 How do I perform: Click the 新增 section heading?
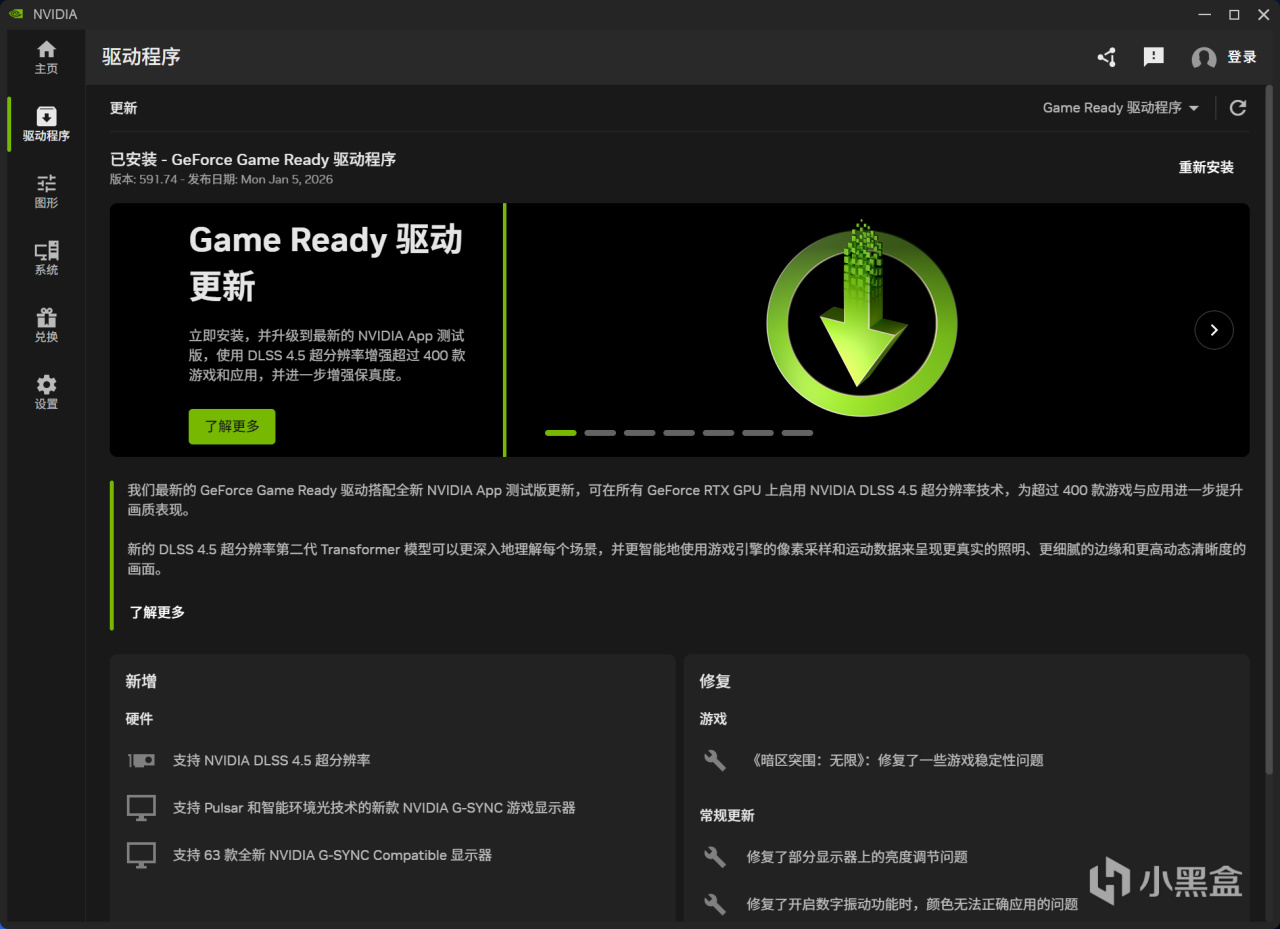click(141, 681)
